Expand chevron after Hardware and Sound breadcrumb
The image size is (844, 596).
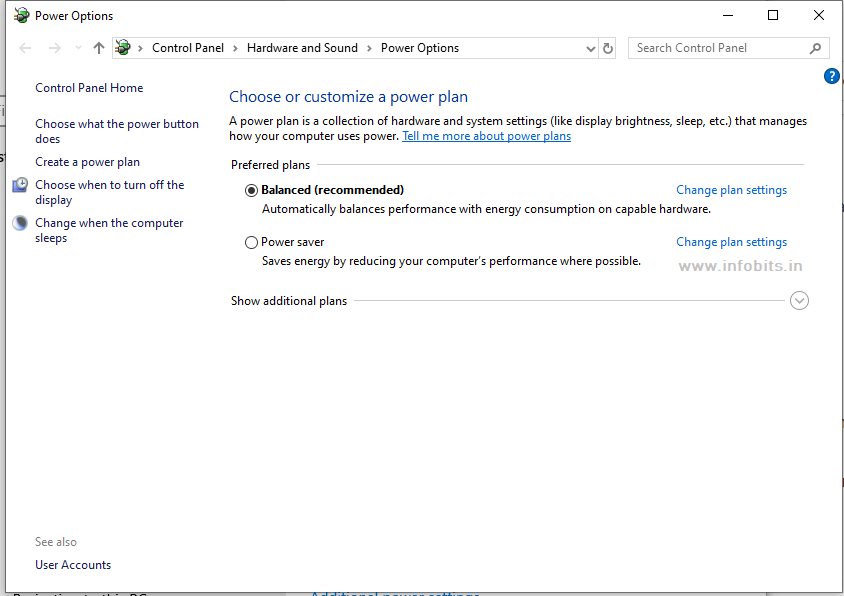point(369,48)
